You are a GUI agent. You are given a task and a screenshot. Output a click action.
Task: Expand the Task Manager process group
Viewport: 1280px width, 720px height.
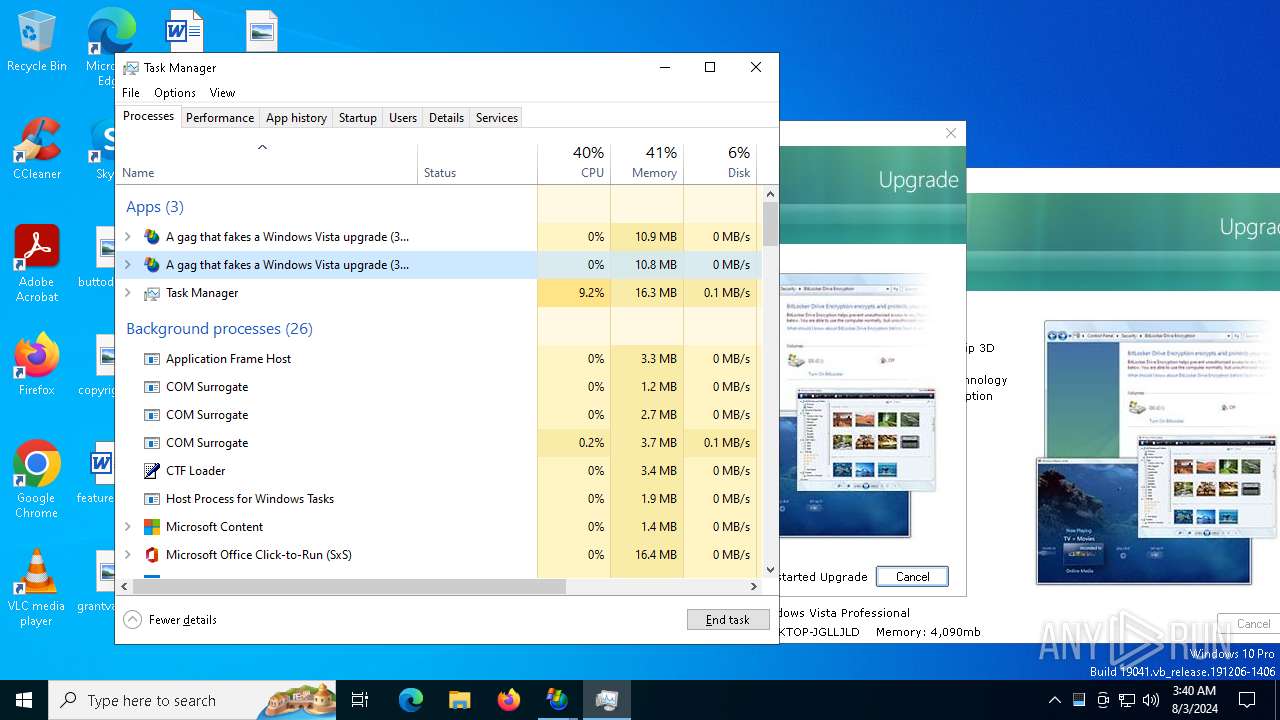click(x=127, y=293)
